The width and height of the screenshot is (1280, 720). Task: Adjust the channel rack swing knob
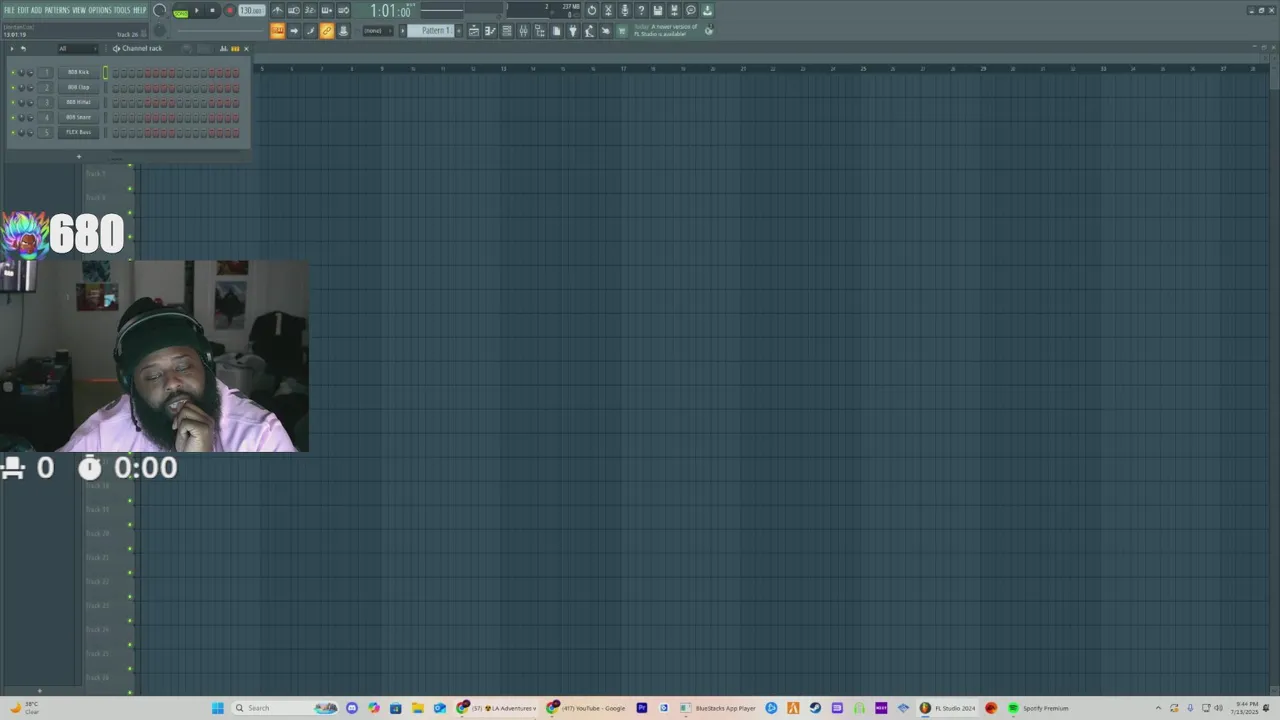187,49
